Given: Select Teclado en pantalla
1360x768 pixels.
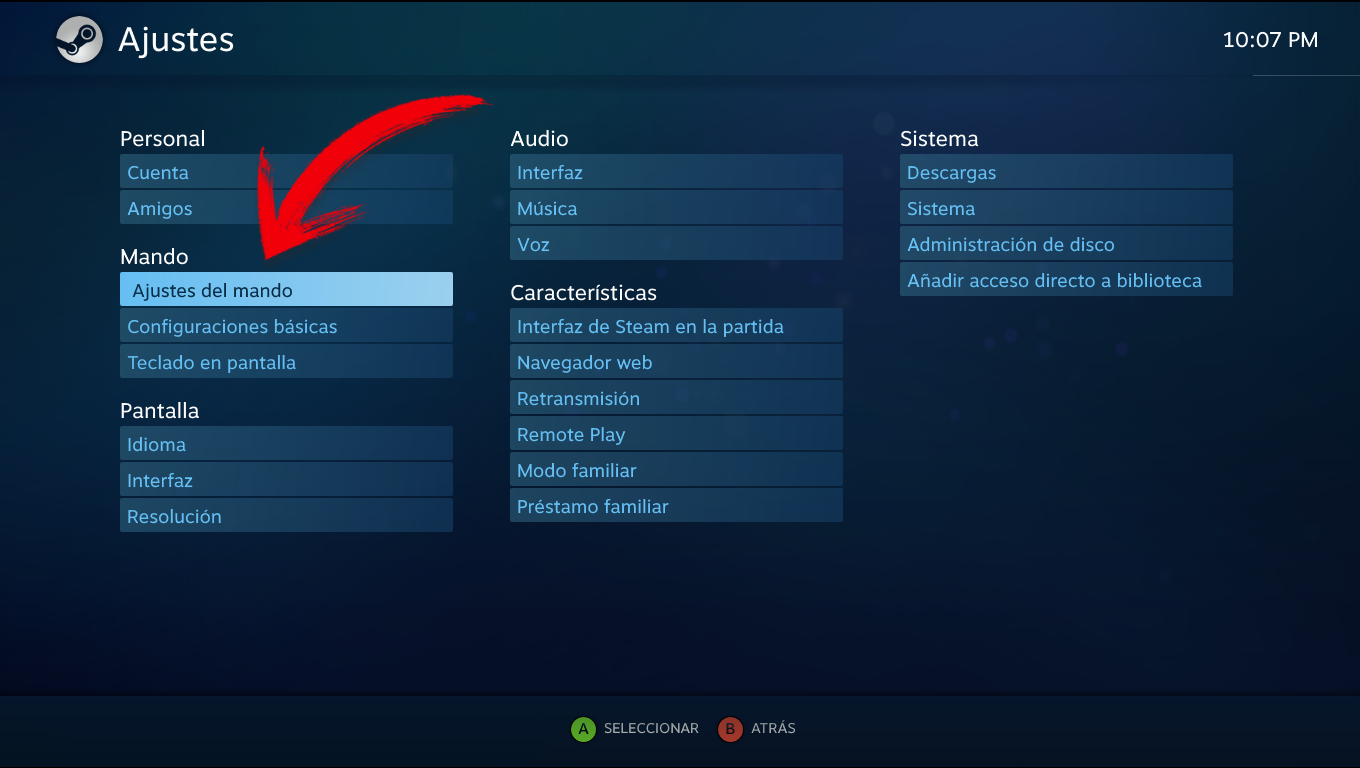Looking at the screenshot, I should 286,361.
